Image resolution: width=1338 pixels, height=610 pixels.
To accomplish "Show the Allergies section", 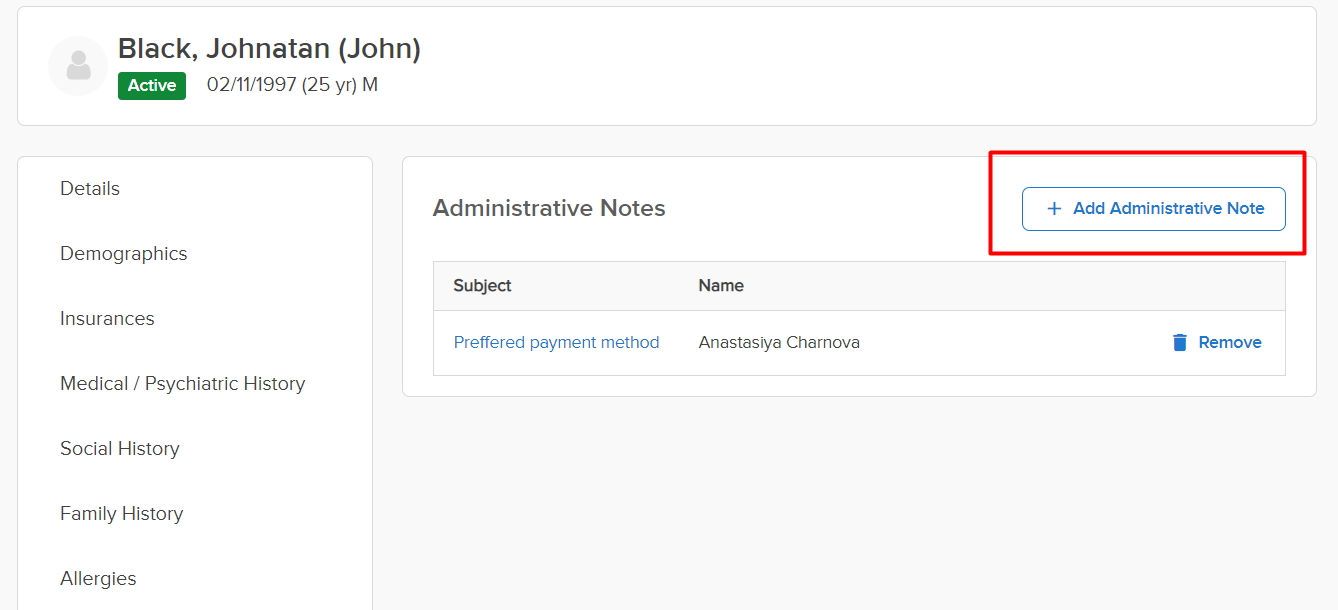I will coord(98,579).
